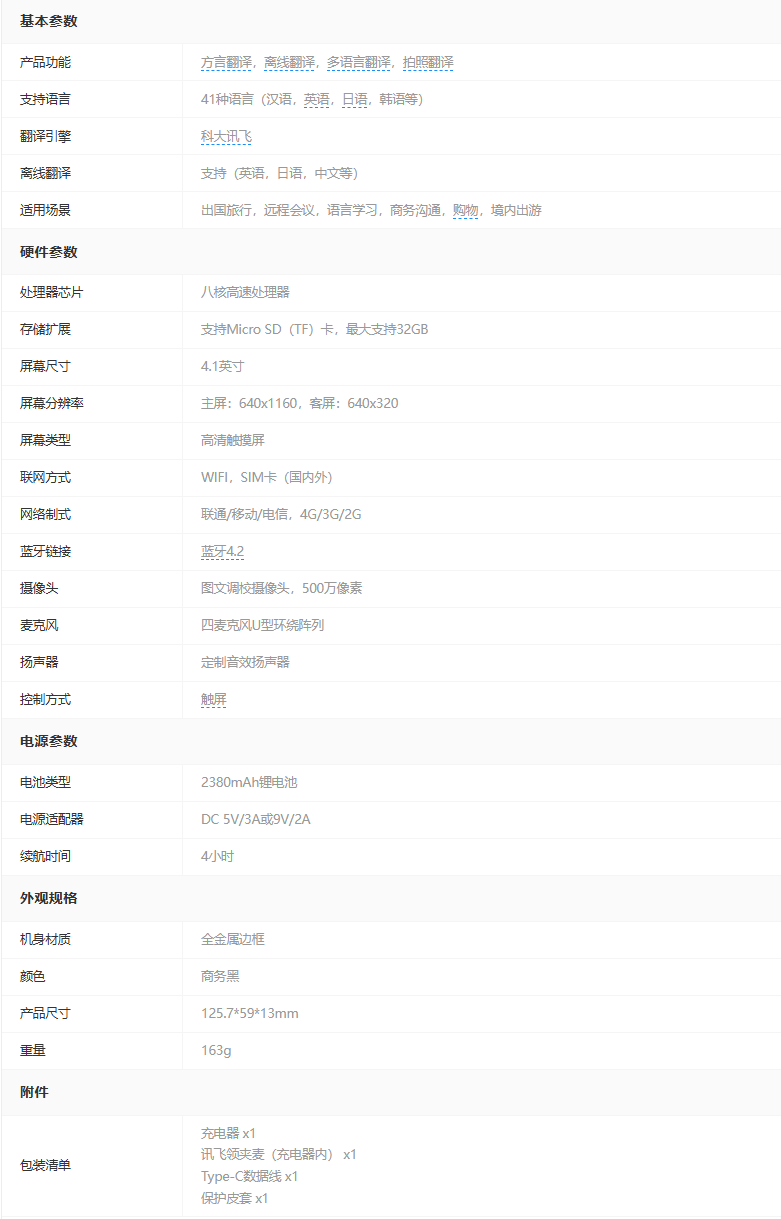Open the 科大讯飞 translation engine link
The width and height of the screenshot is (781, 1219).
click(x=226, y=136)
